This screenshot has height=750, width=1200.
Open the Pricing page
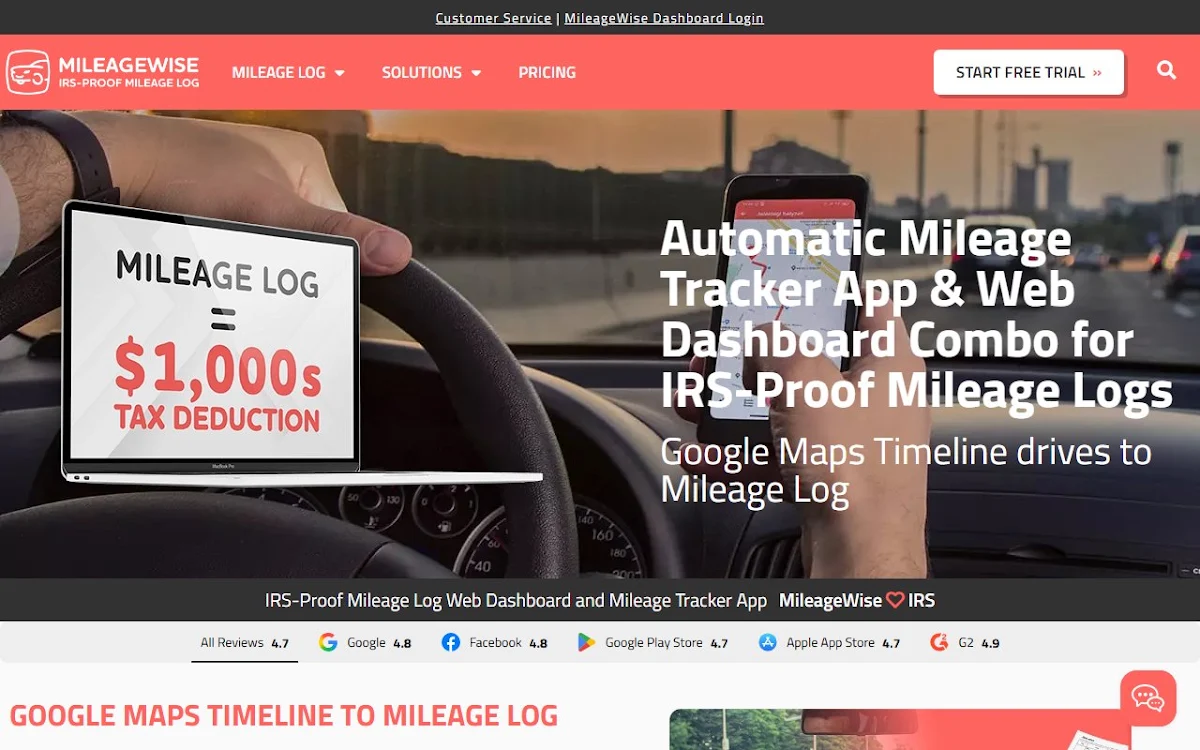547,73
